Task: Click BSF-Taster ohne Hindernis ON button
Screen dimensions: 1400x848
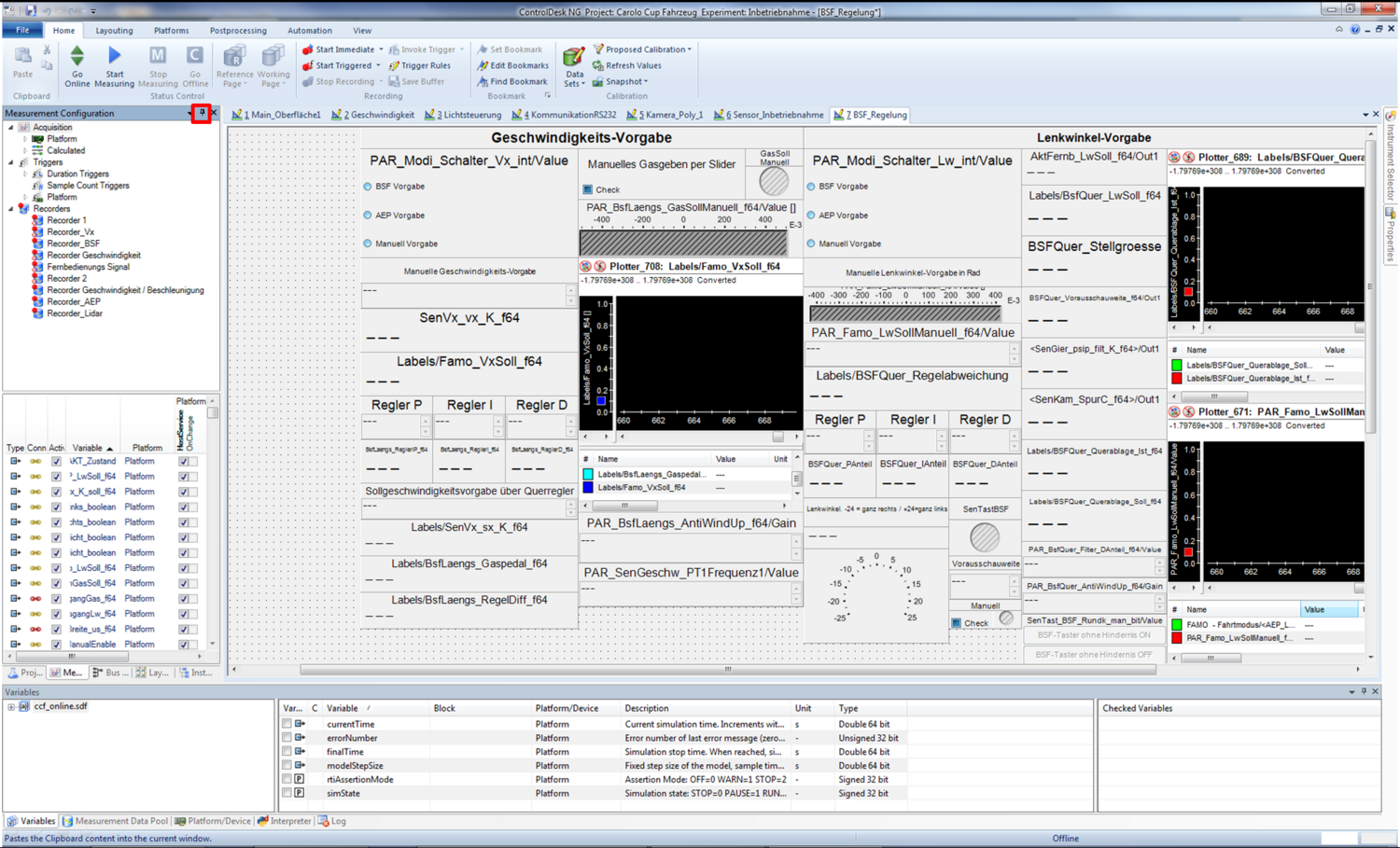Action: pos(1093,635)
